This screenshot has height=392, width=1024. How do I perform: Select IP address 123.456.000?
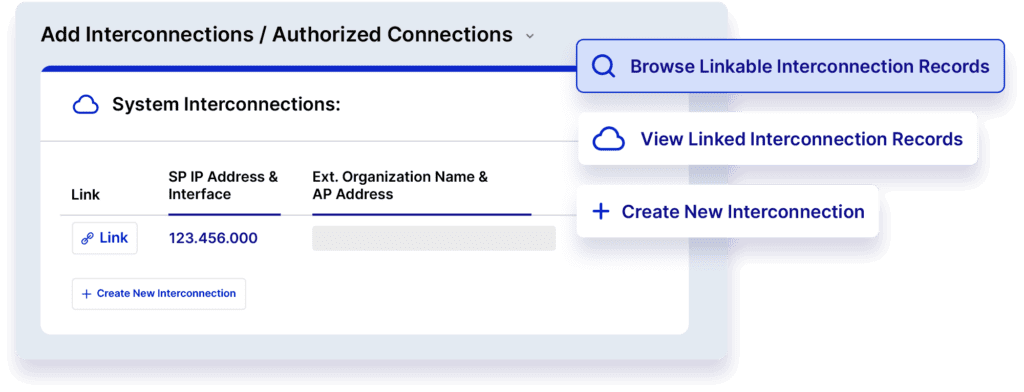[x=213, y=238]
